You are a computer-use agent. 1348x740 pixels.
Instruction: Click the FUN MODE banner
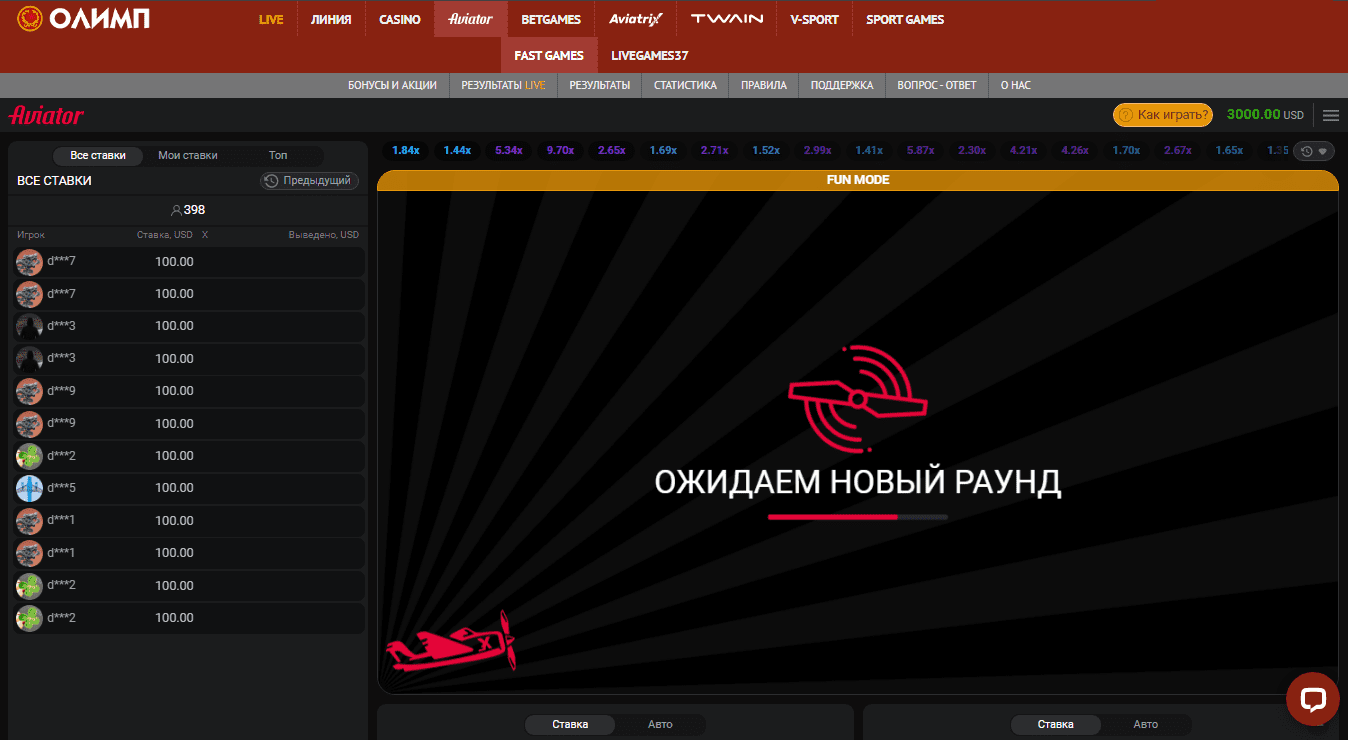tap(858, 180)
